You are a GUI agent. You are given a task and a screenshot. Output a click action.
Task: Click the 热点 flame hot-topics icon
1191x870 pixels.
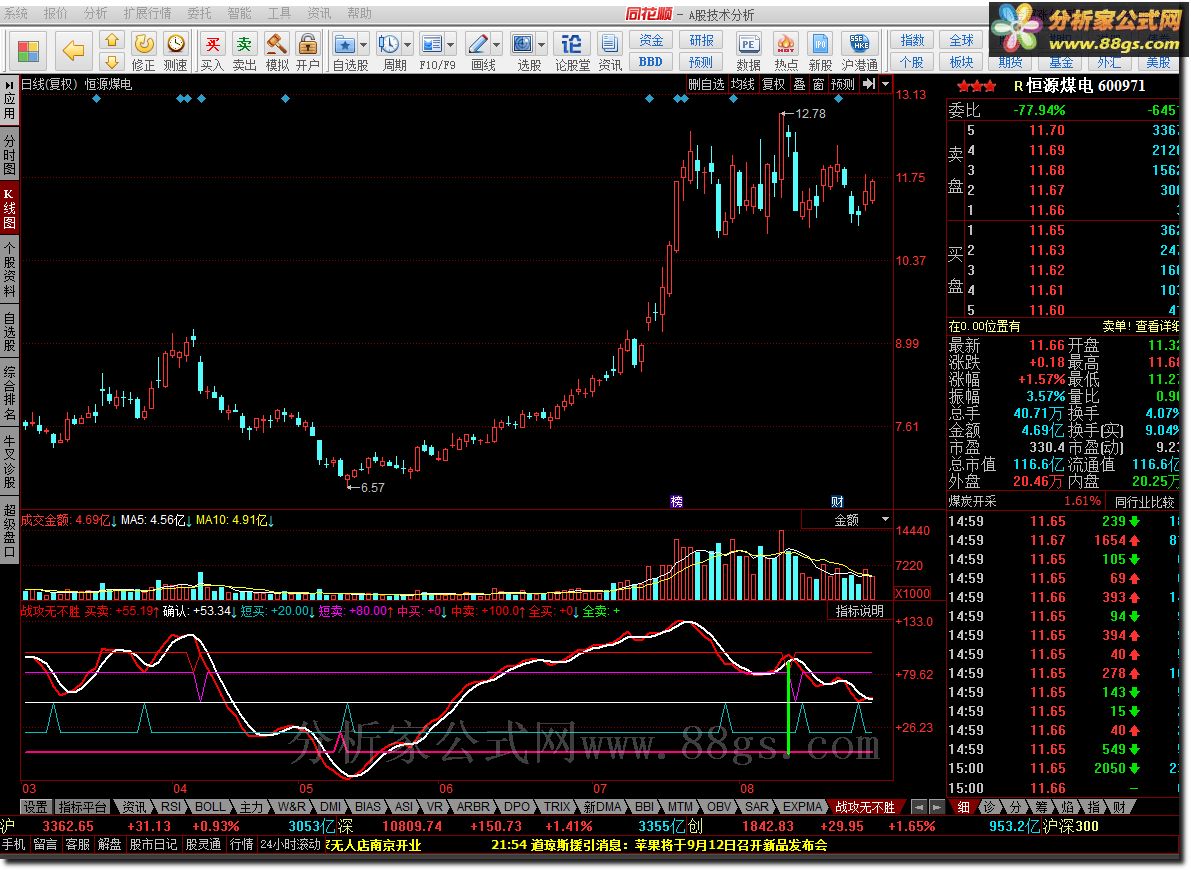point(785,44)
